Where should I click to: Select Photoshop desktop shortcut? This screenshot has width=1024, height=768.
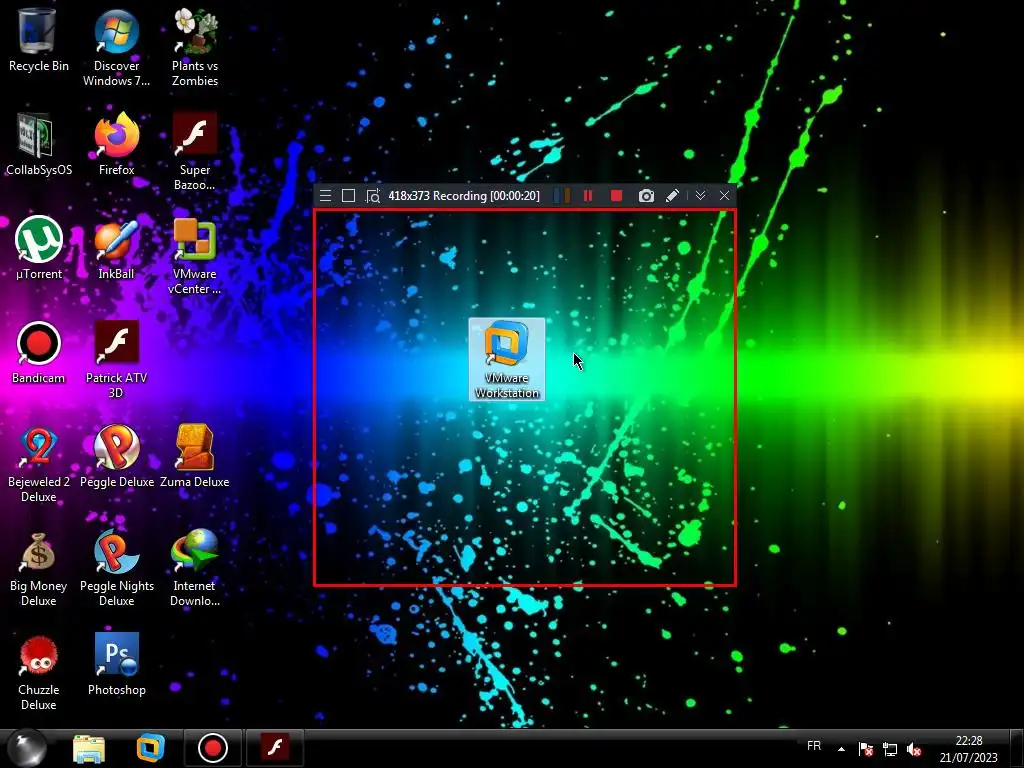tap(116, 664)
